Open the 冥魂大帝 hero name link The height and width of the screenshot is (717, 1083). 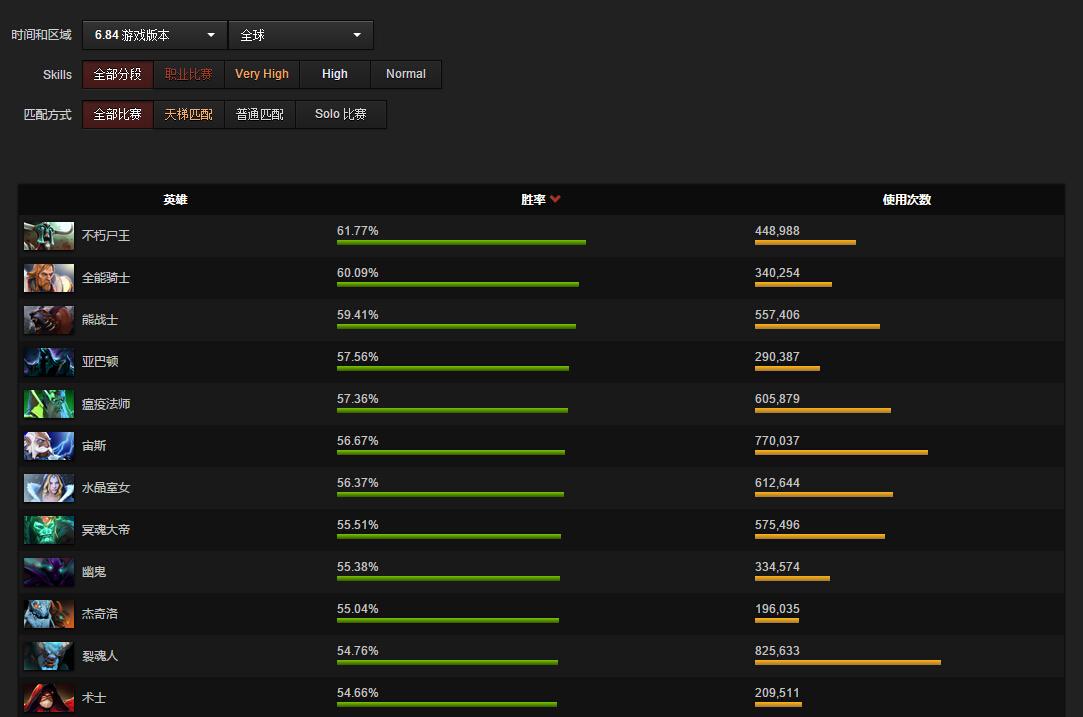pyautogui.click(x=106, y=530)
